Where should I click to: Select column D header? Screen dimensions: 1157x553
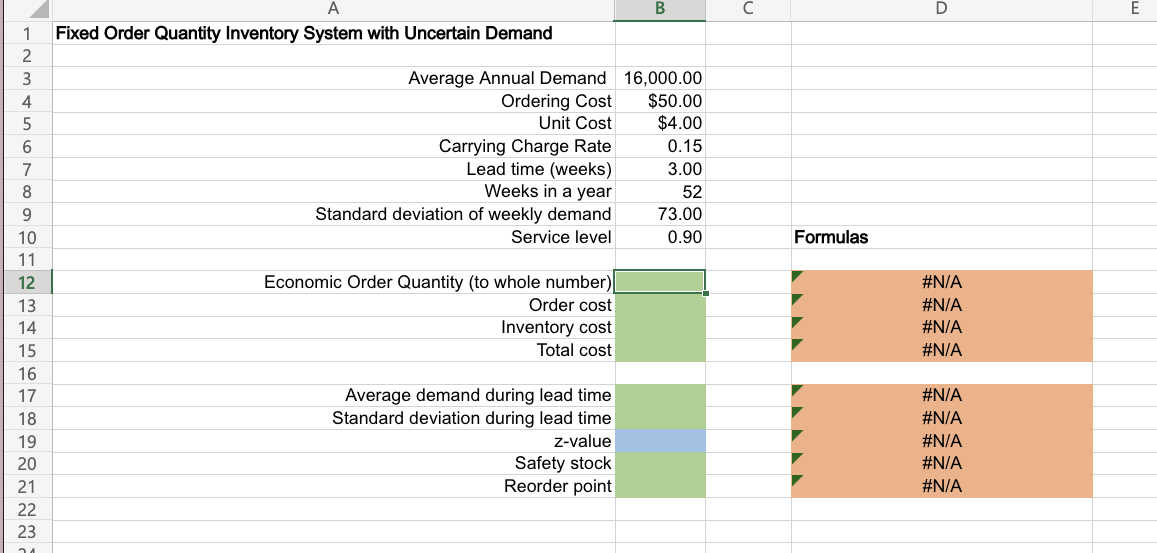tap(940, 10)
